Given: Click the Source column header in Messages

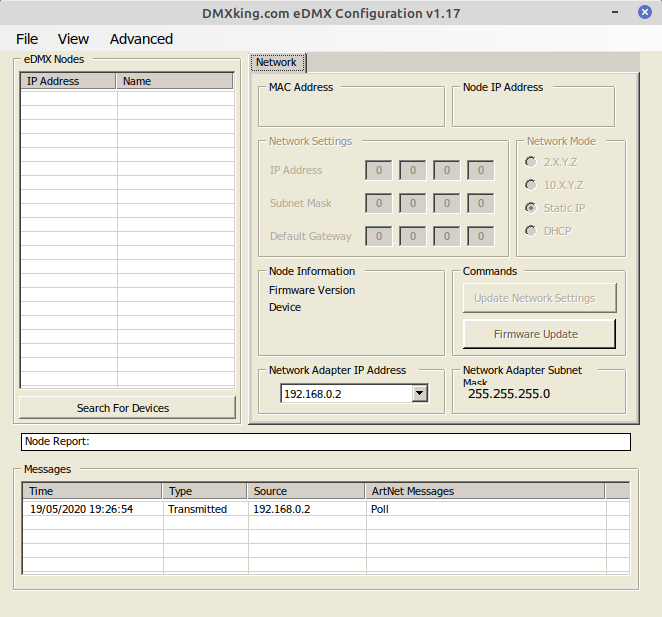Looking at the screenshot, I should click(x=307, y=491).
